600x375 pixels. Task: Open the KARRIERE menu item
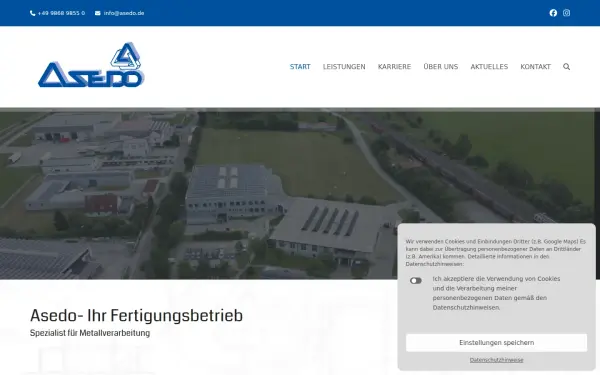click(x=394, y=67)
